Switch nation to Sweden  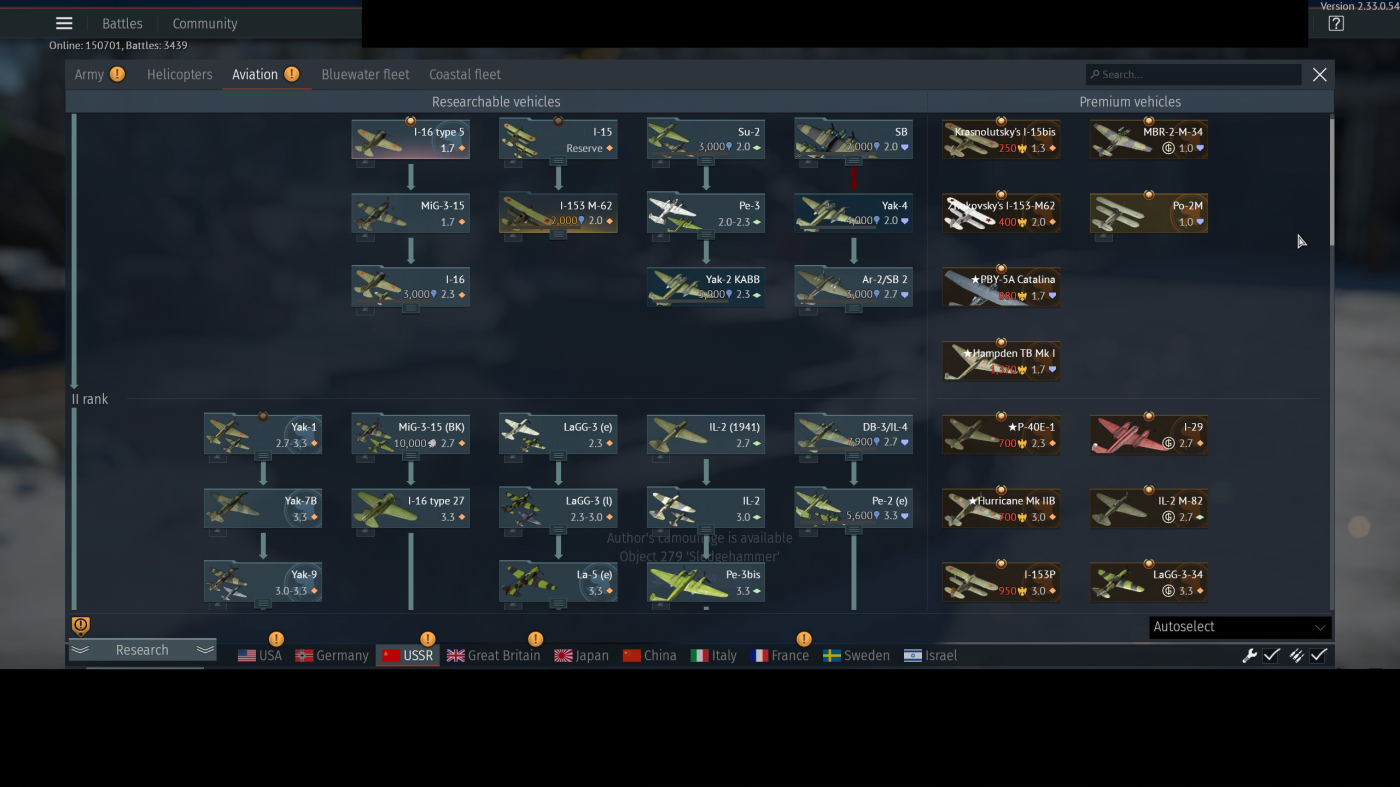(856, 656)
